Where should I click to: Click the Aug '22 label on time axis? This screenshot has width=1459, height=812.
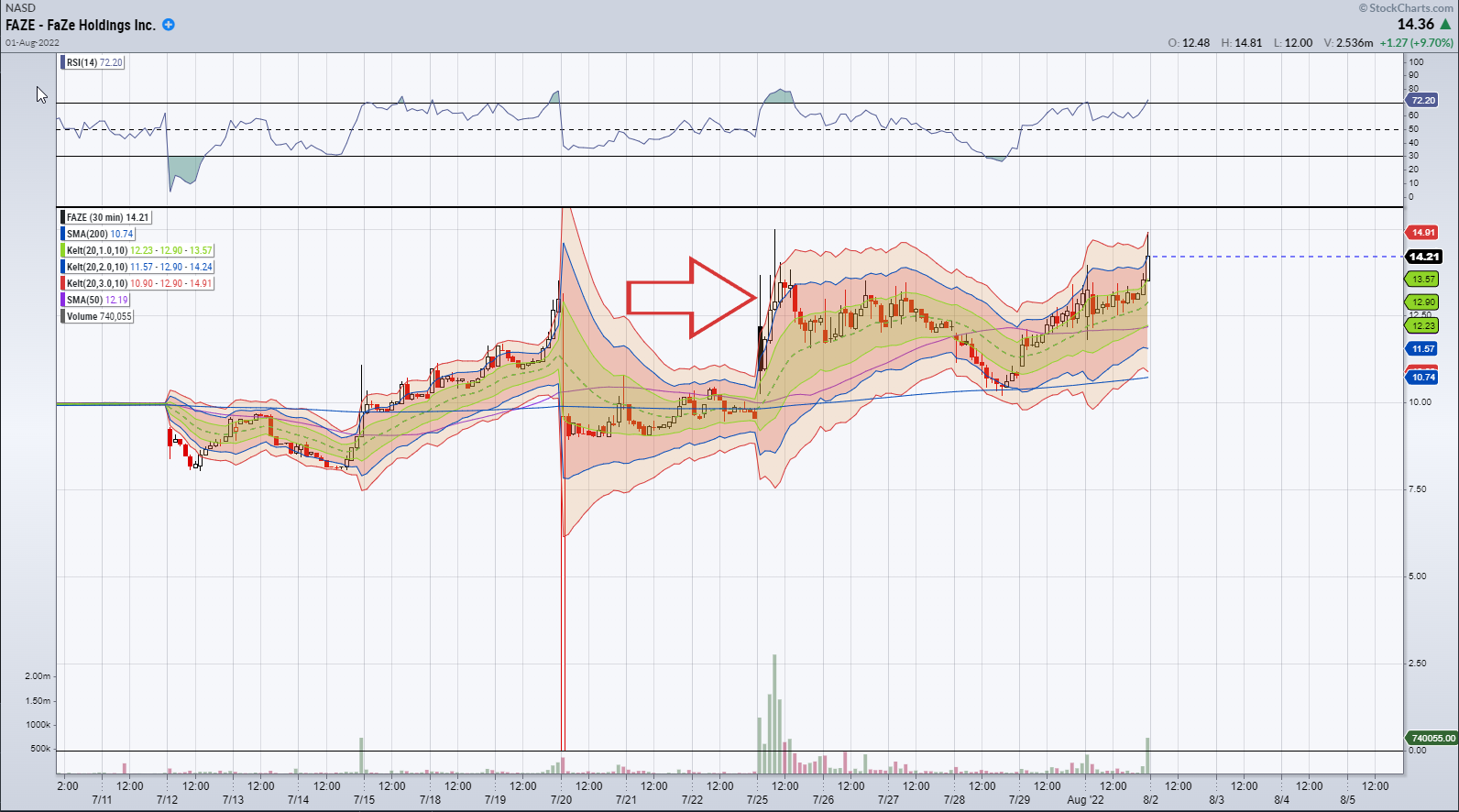coord(1085,800)
